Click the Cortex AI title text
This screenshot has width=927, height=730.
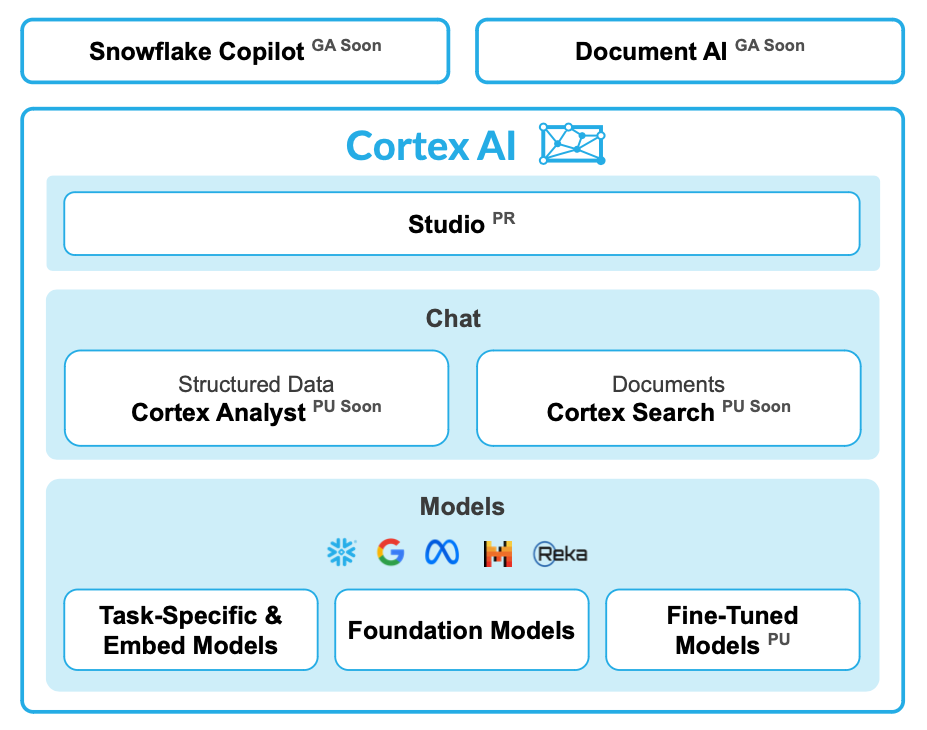click(x=430, y=146)
